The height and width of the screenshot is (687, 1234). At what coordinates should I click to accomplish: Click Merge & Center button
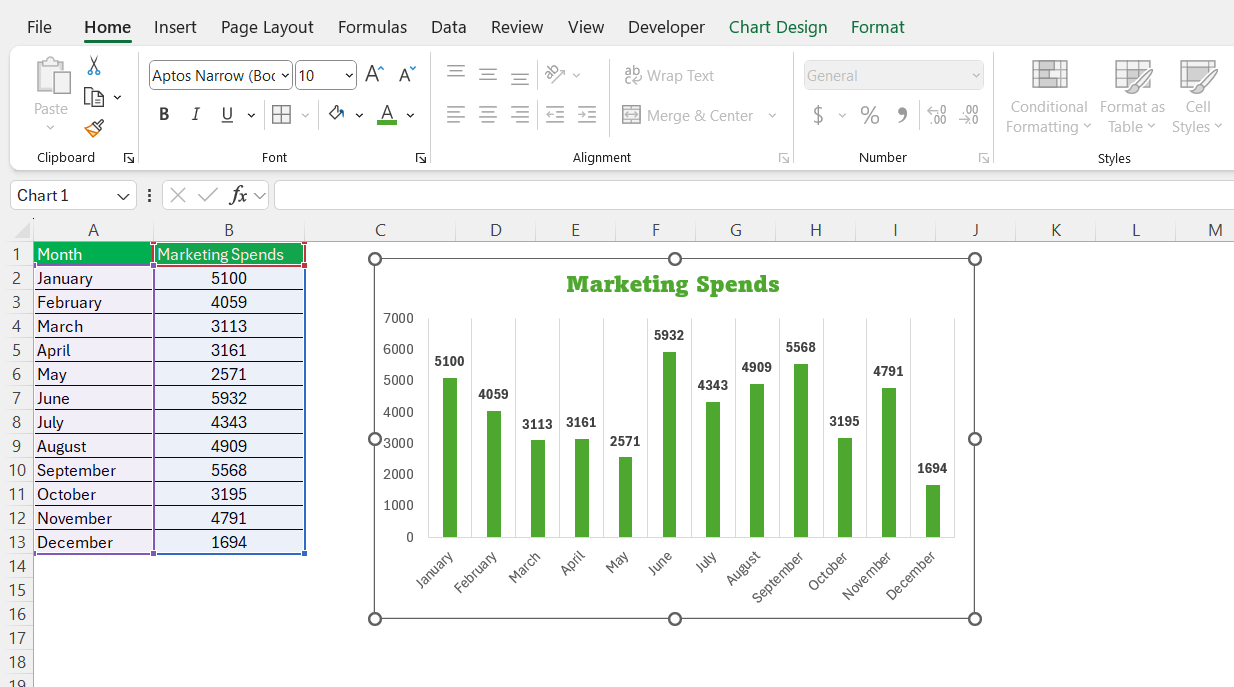[x=688, y=115]
